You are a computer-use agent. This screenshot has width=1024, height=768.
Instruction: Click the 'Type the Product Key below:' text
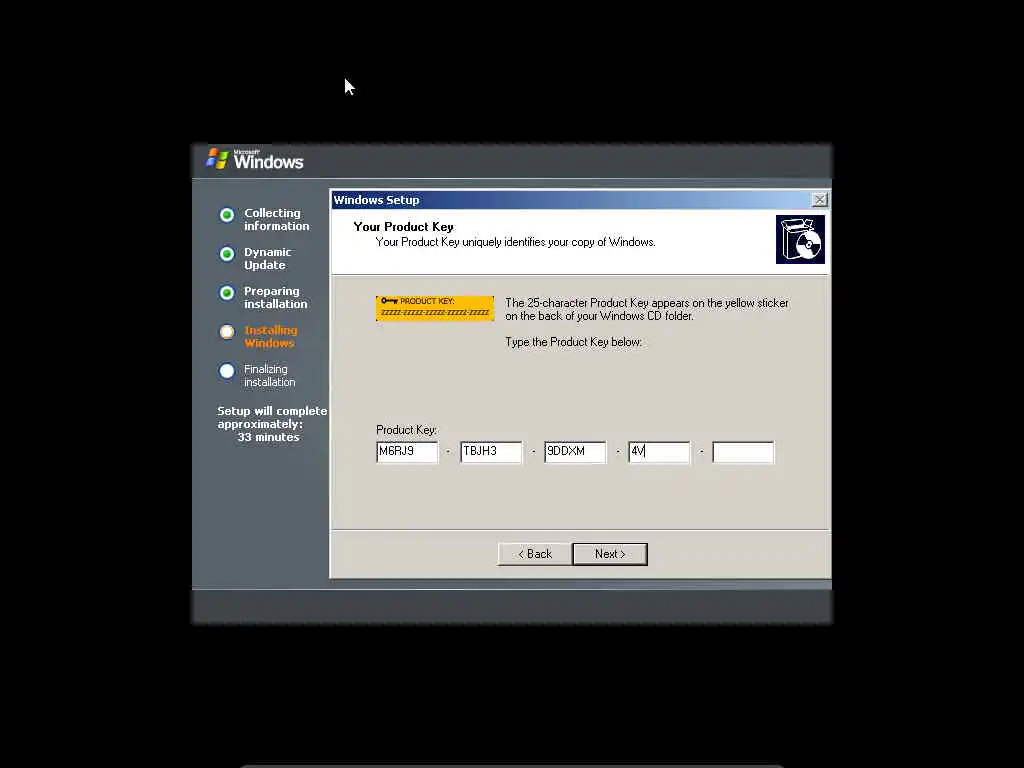pyautogui.click(x=573, y=342)
